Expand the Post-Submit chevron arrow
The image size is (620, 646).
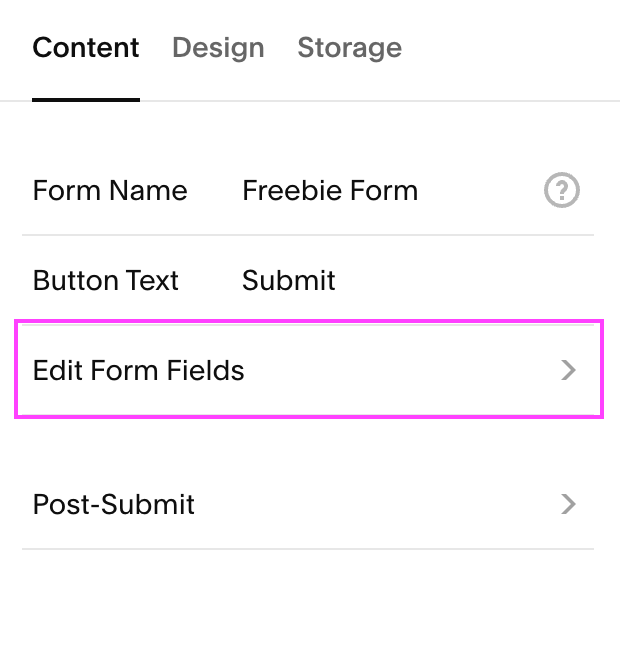coord(569,504)
